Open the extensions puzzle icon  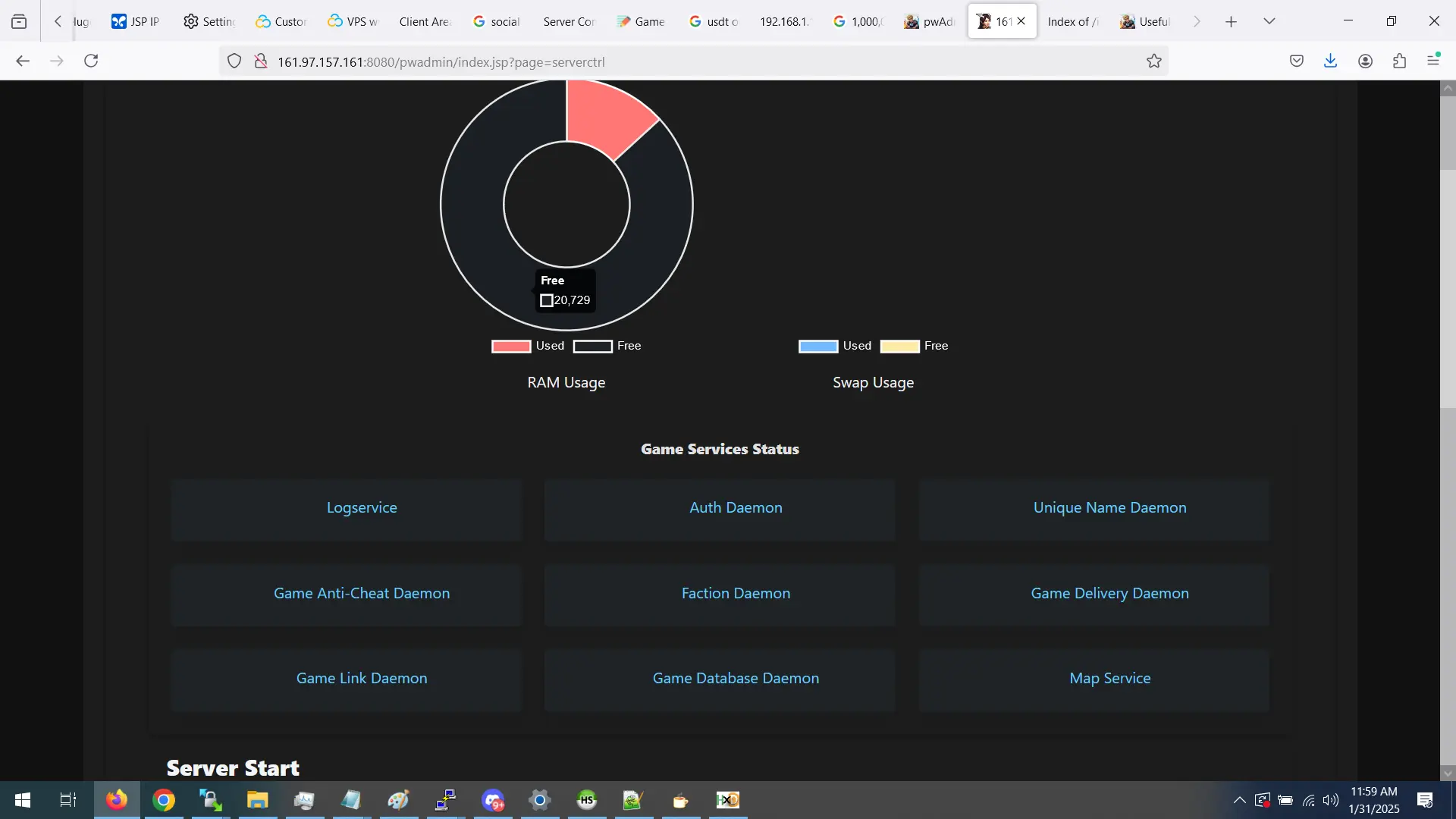[1400, 61]
